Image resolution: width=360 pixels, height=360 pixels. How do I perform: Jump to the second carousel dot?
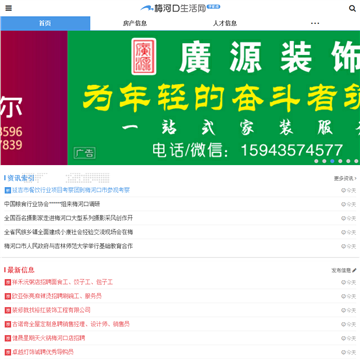tap(324, 161)
